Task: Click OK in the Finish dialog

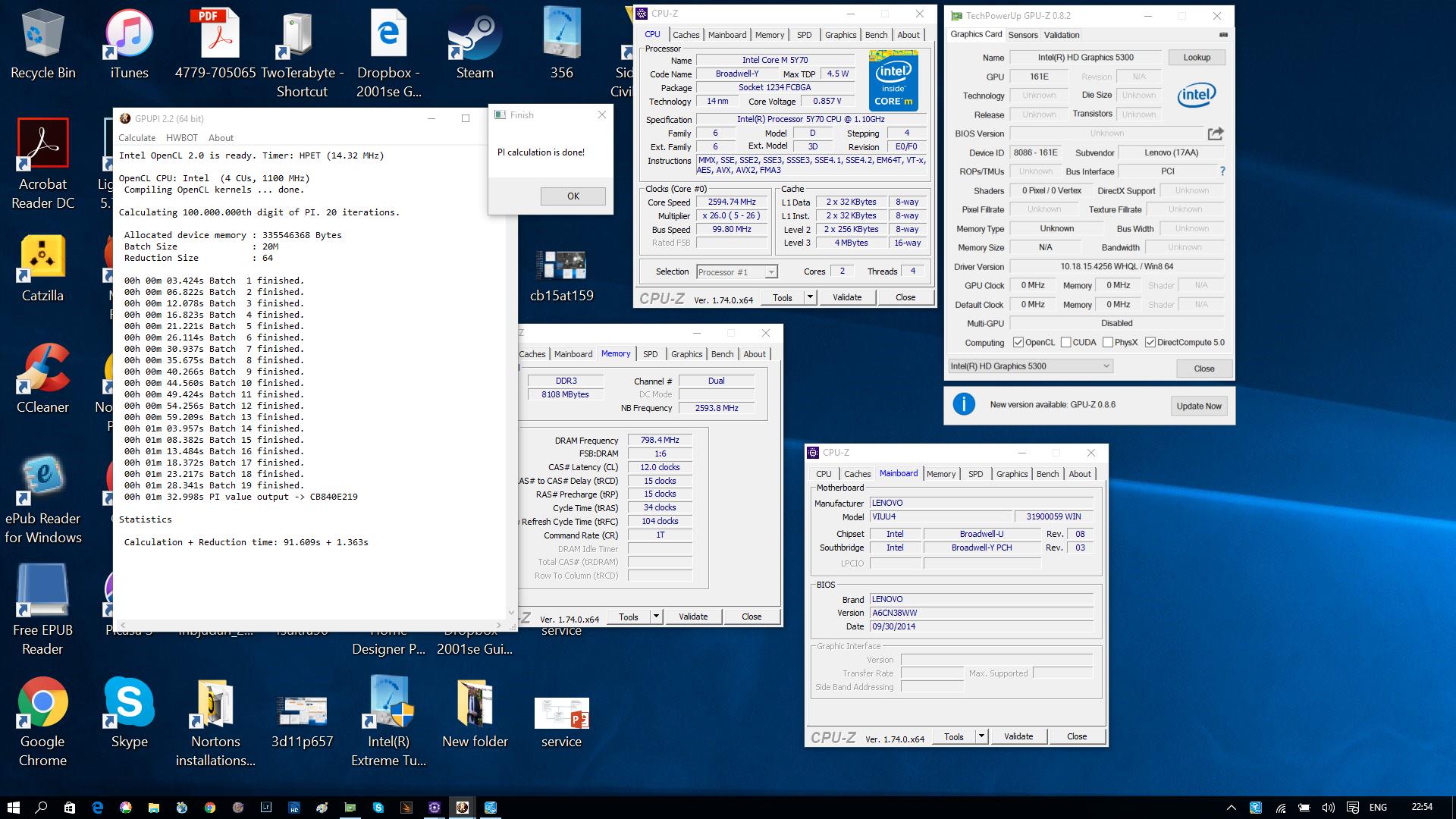Action: pos(573,196)
